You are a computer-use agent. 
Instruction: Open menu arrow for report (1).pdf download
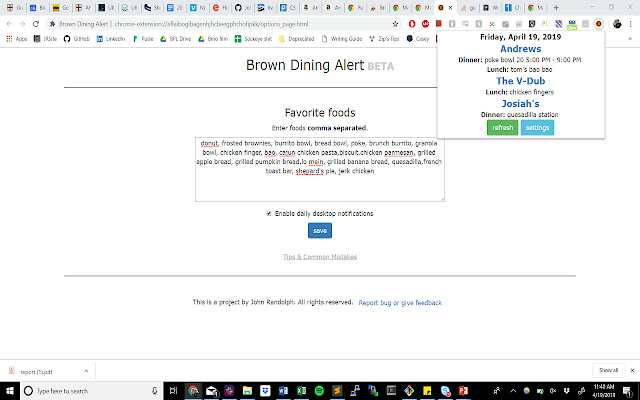point(86,371)
